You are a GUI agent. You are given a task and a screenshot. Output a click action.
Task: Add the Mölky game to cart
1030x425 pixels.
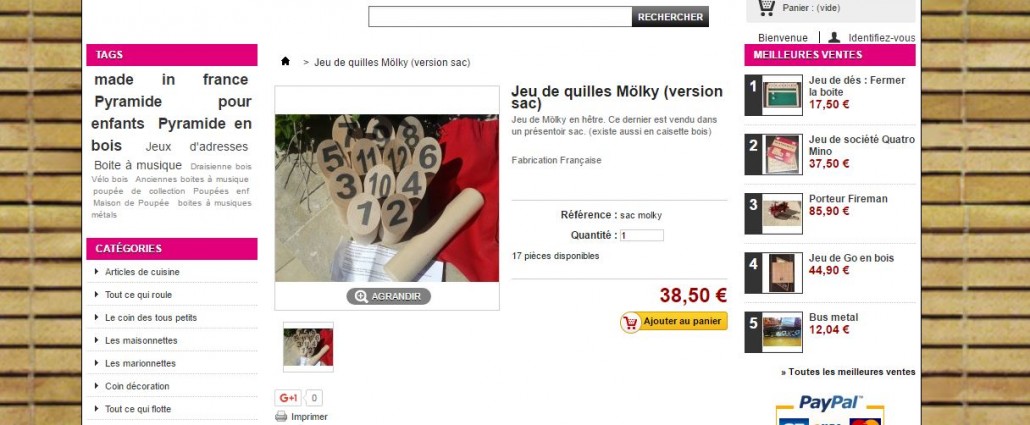(674, 322)
